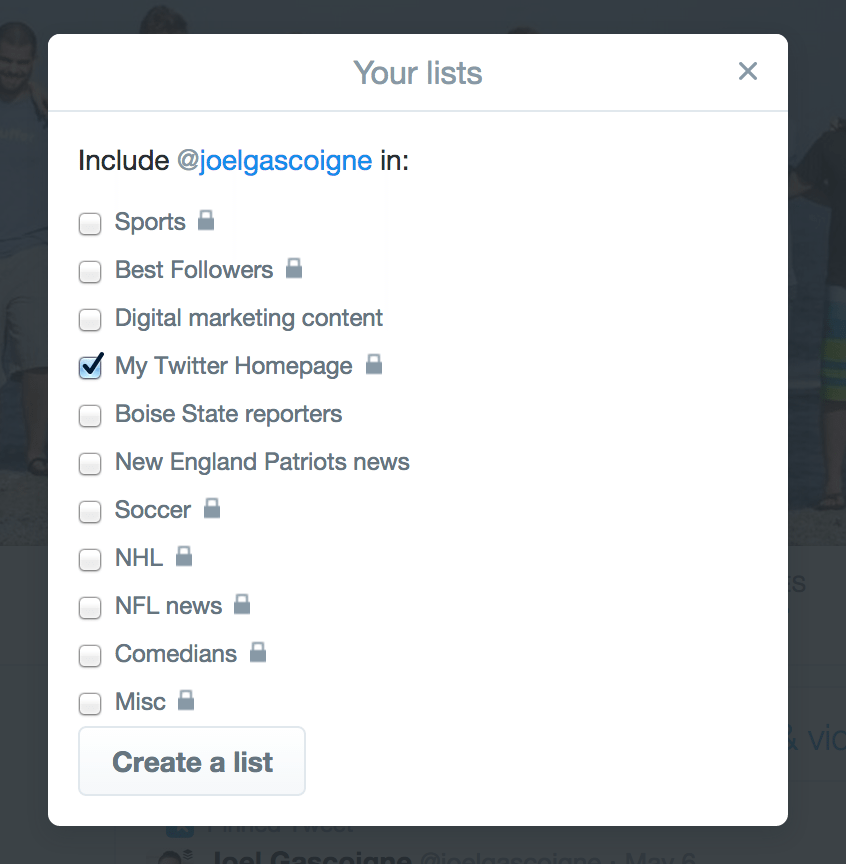Image resolution: width=846 pixels, height=864 pixels.
Task: Check the Digital marketing content box
Action: (x=90, y=320)
